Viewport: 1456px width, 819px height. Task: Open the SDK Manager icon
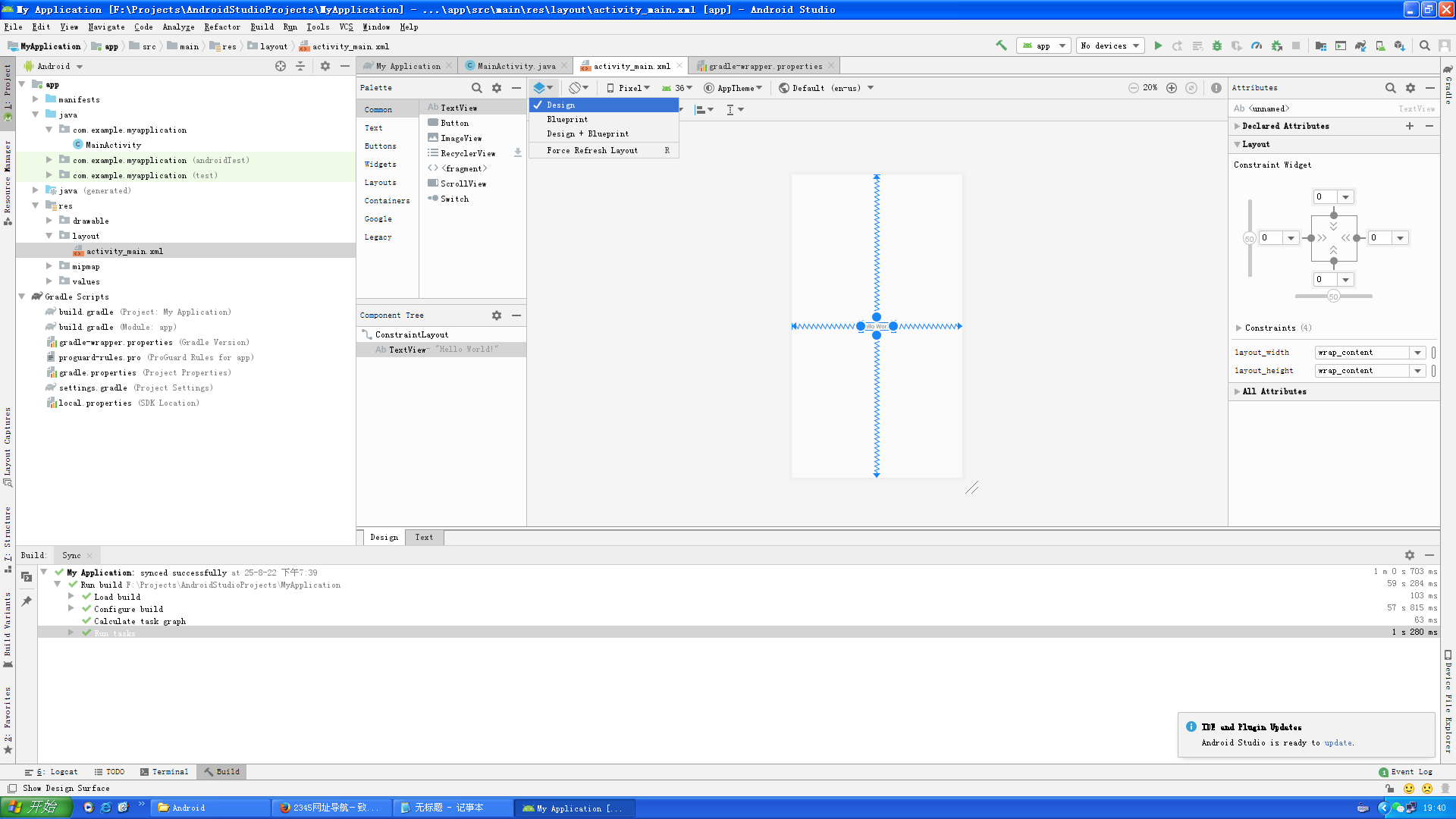point(1400,45)
